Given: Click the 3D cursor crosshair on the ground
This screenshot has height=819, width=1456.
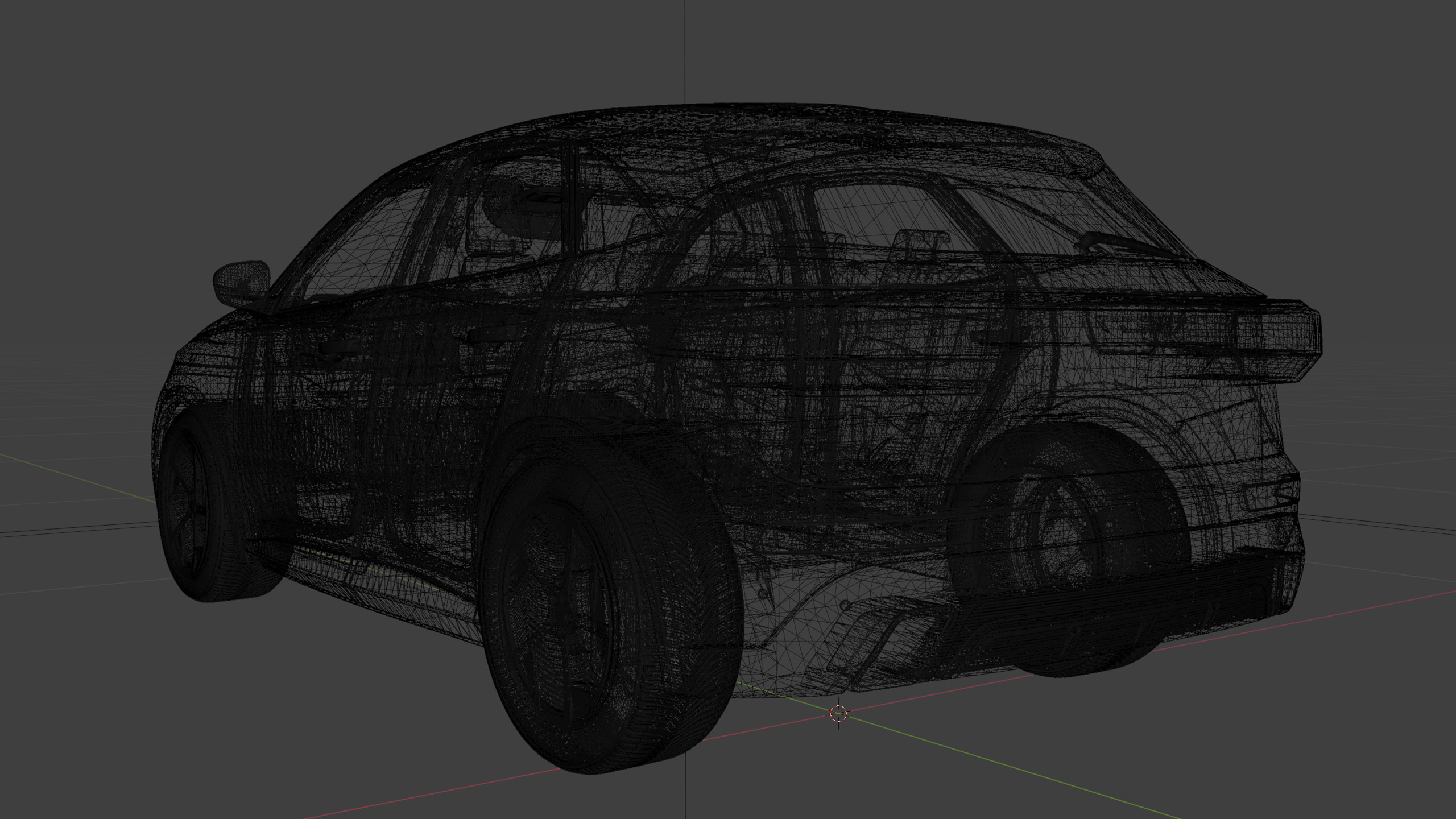Looking at the screenshot, I should pyautogui.click(x=838, y=714).
